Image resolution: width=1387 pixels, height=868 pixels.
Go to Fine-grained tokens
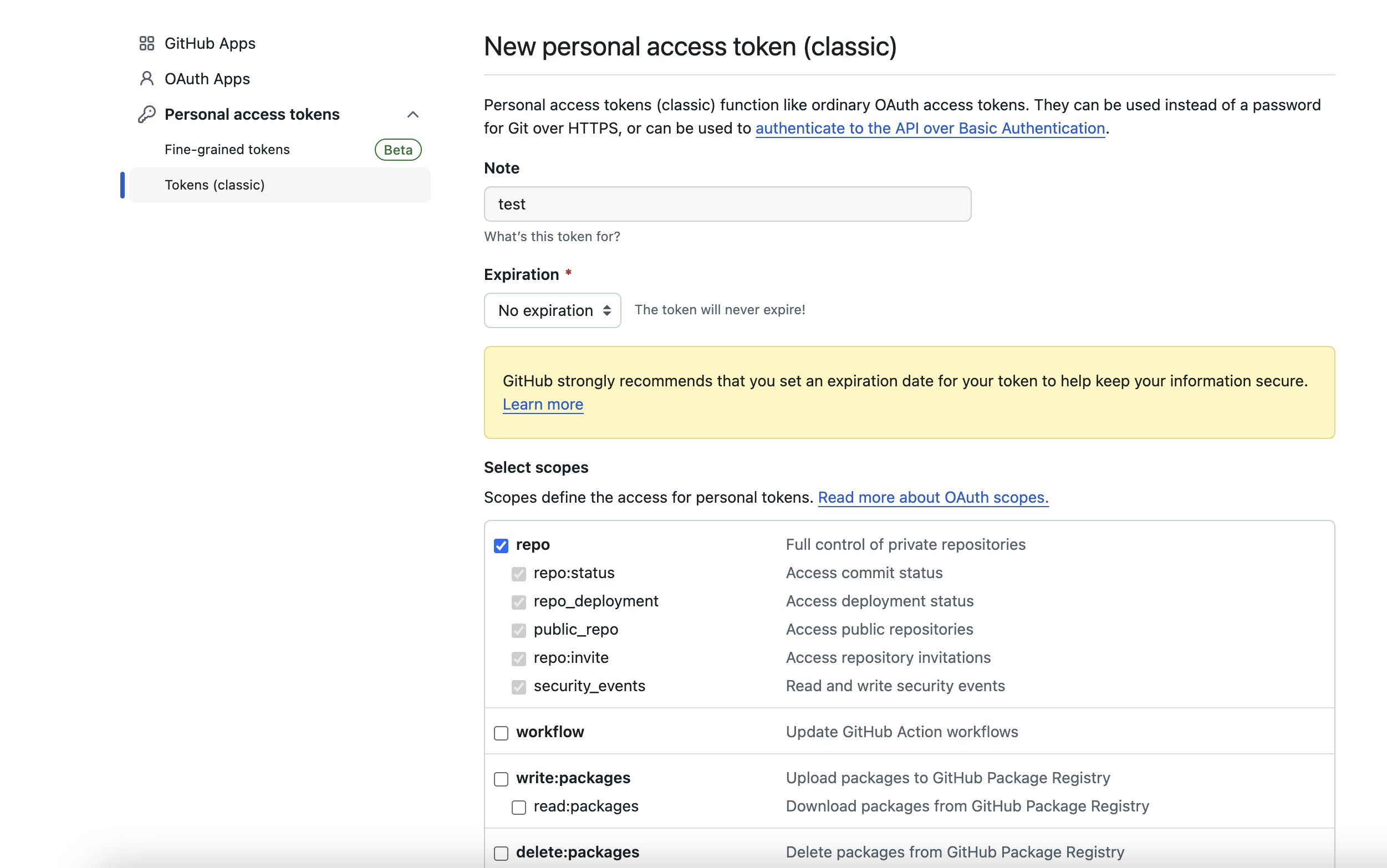227,149
